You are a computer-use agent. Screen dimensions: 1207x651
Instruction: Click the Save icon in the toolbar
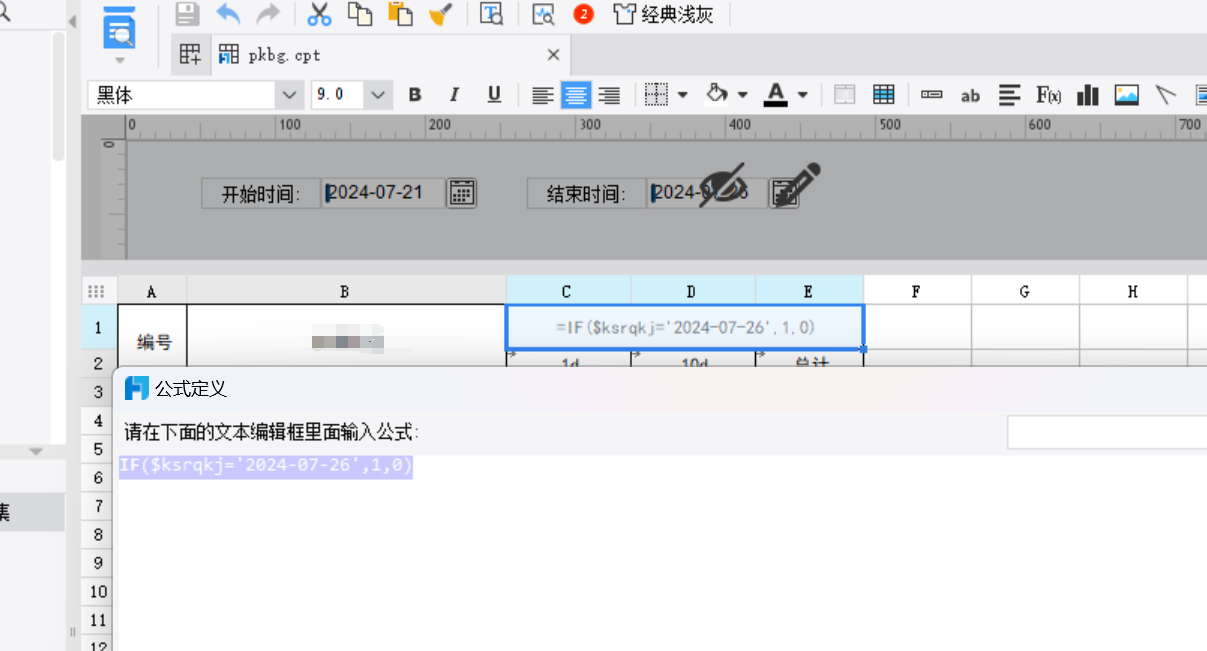coord(187,14)
